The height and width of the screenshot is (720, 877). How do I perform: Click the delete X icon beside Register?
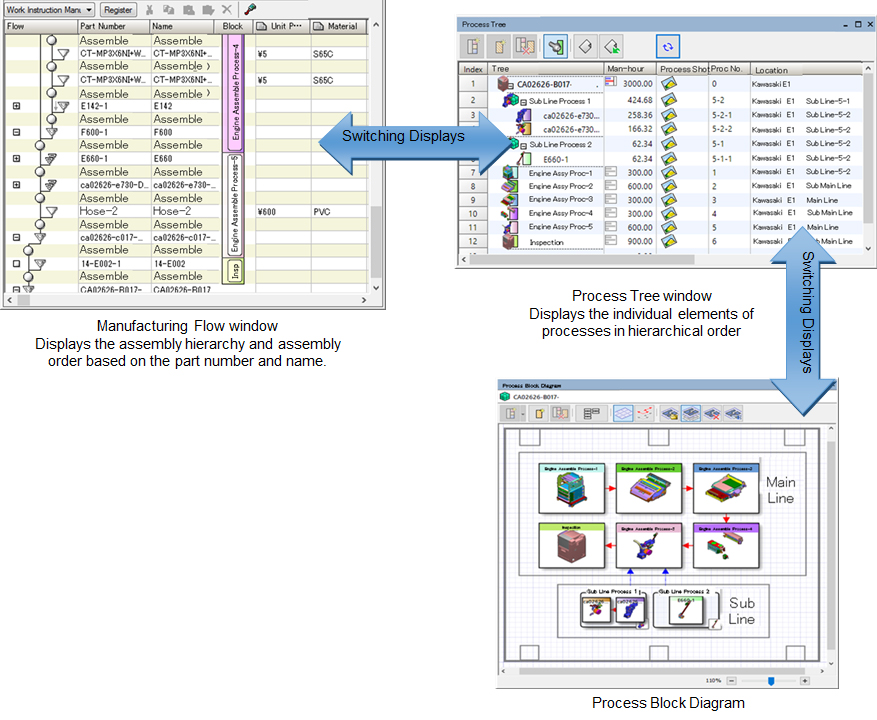tap(226, 9)
